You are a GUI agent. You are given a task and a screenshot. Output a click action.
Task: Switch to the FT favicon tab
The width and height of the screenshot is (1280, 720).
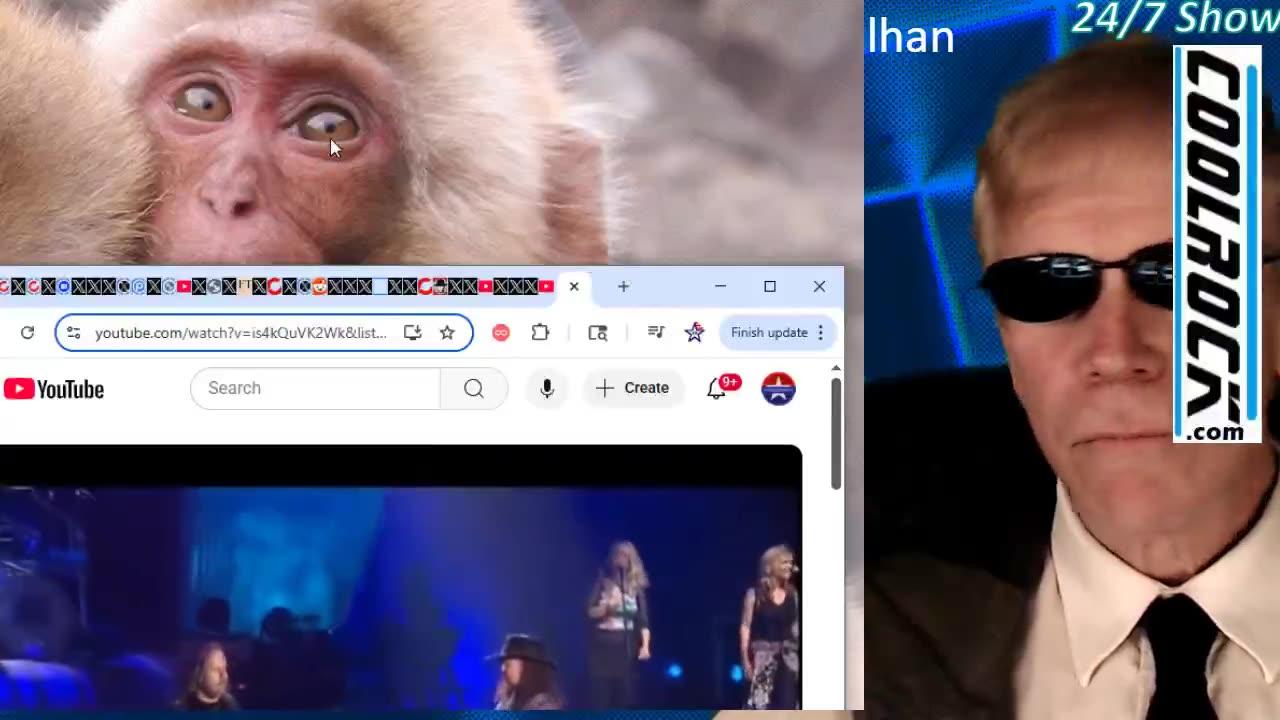tap(244, 287)
